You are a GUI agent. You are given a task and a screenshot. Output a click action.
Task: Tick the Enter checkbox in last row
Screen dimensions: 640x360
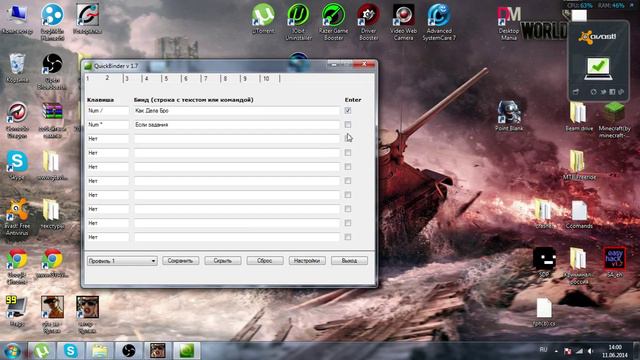(x=348, y=237)
